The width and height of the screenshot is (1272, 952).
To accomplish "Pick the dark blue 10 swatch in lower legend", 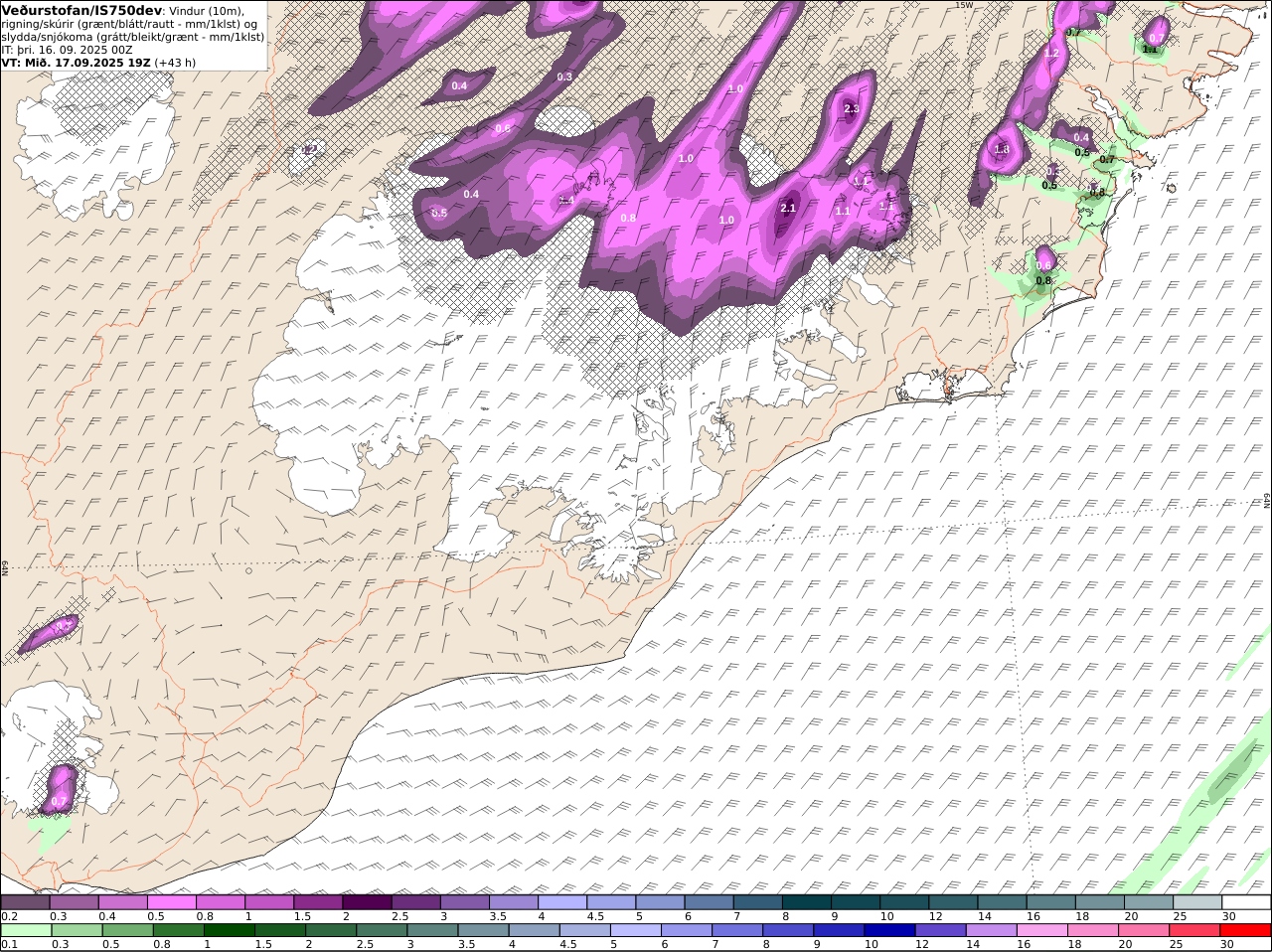I will click(889, 931).
